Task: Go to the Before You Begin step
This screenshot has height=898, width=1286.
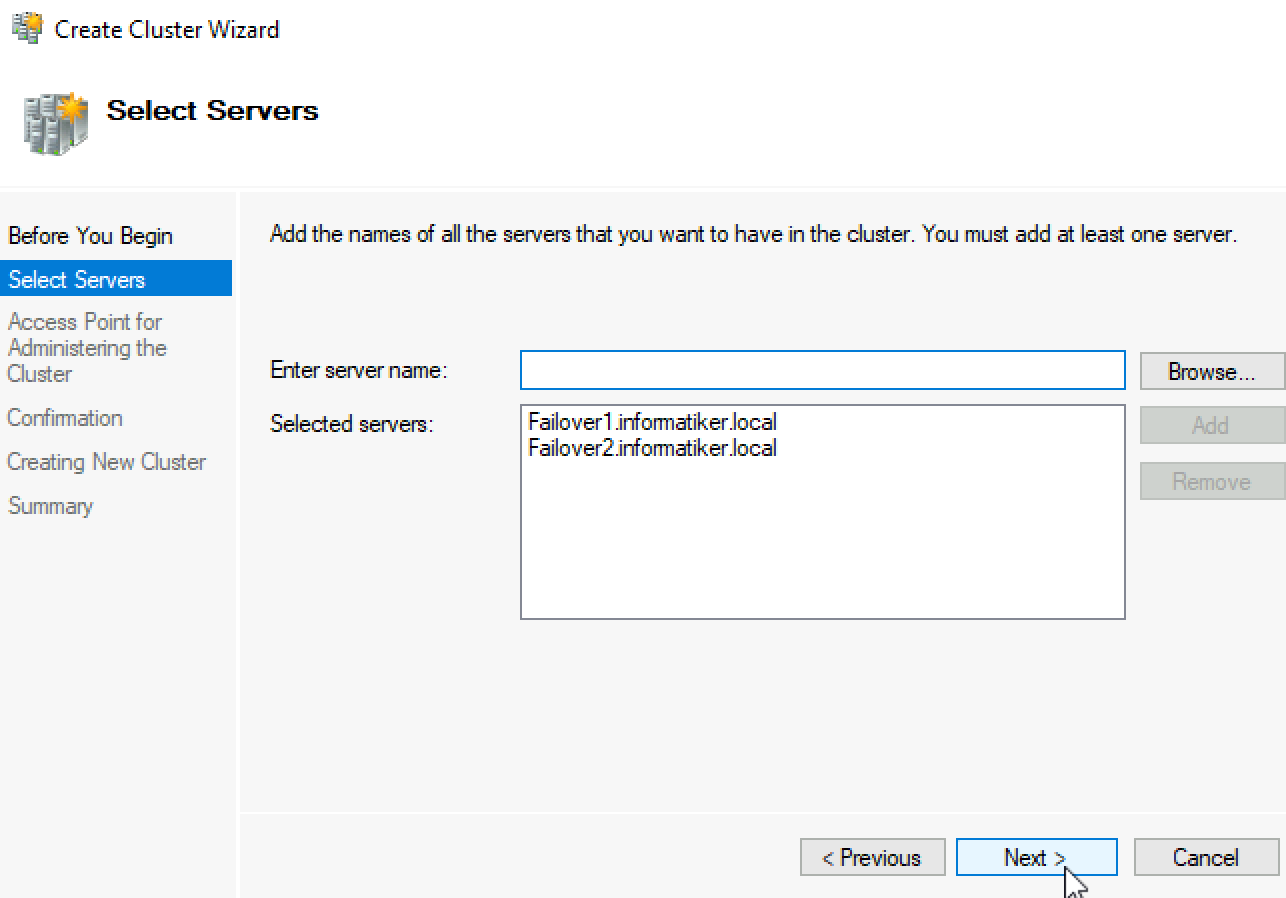Action: pos(91,236)
